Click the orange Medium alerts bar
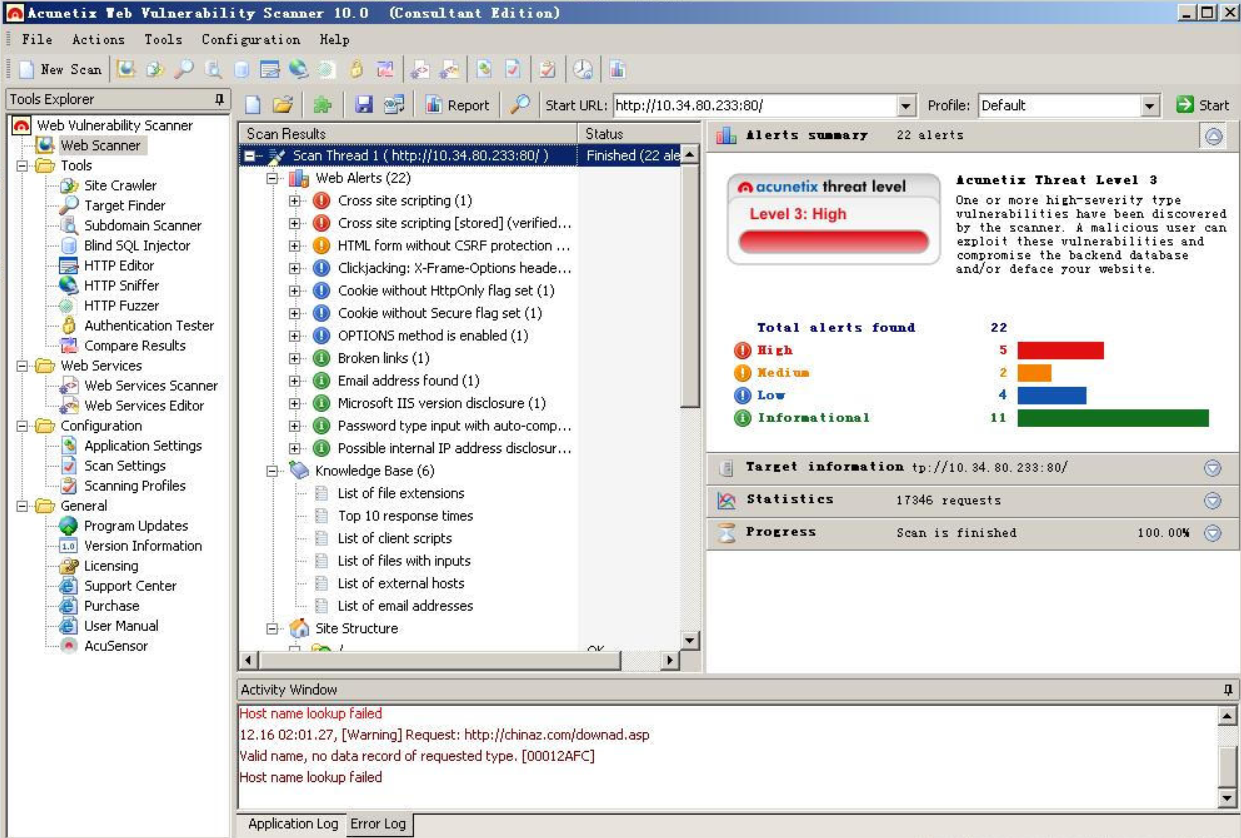1241x838 pixels. click(1034, 373)
